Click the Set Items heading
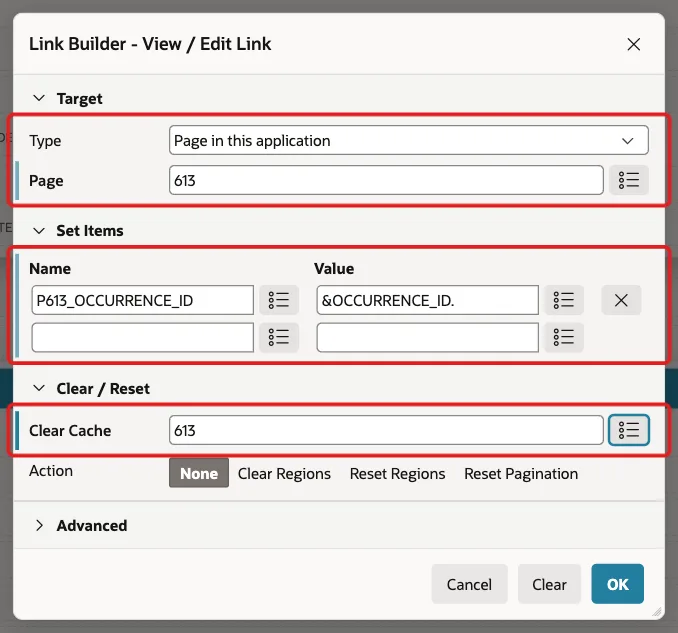Screen dimensions: 678x633 pos(90,230)
